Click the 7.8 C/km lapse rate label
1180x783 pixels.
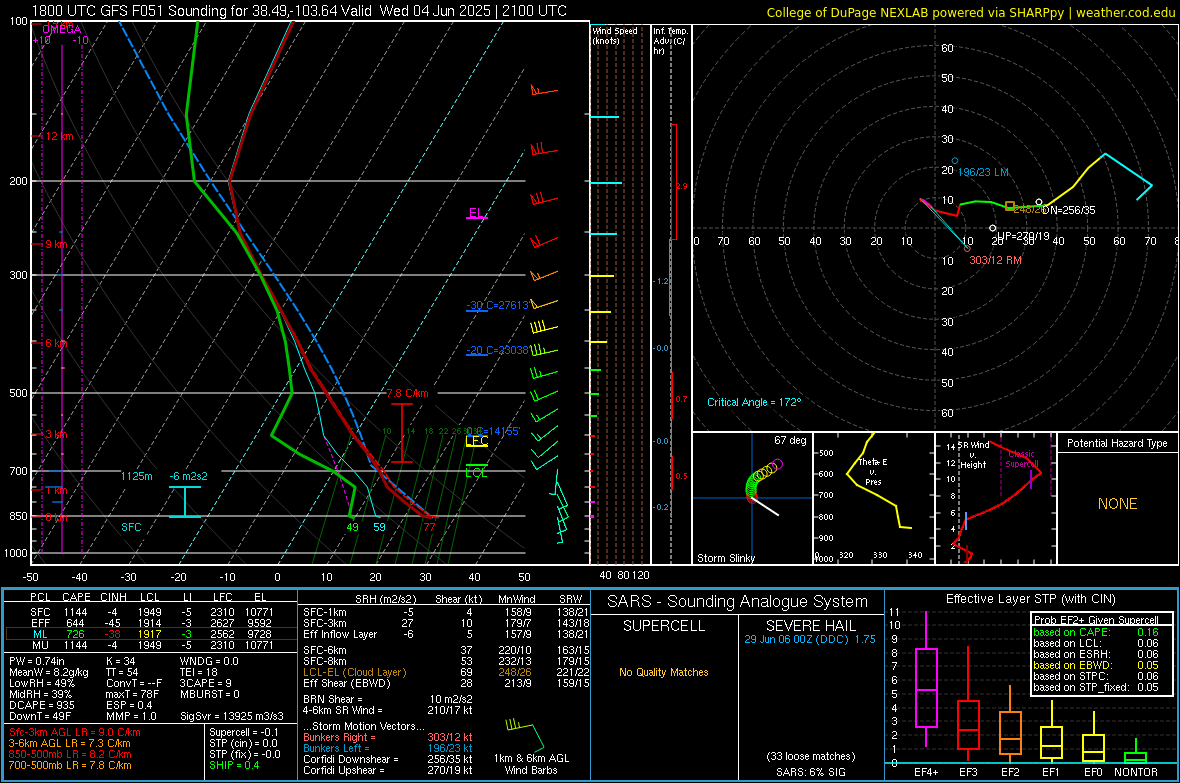coord(407,393)
